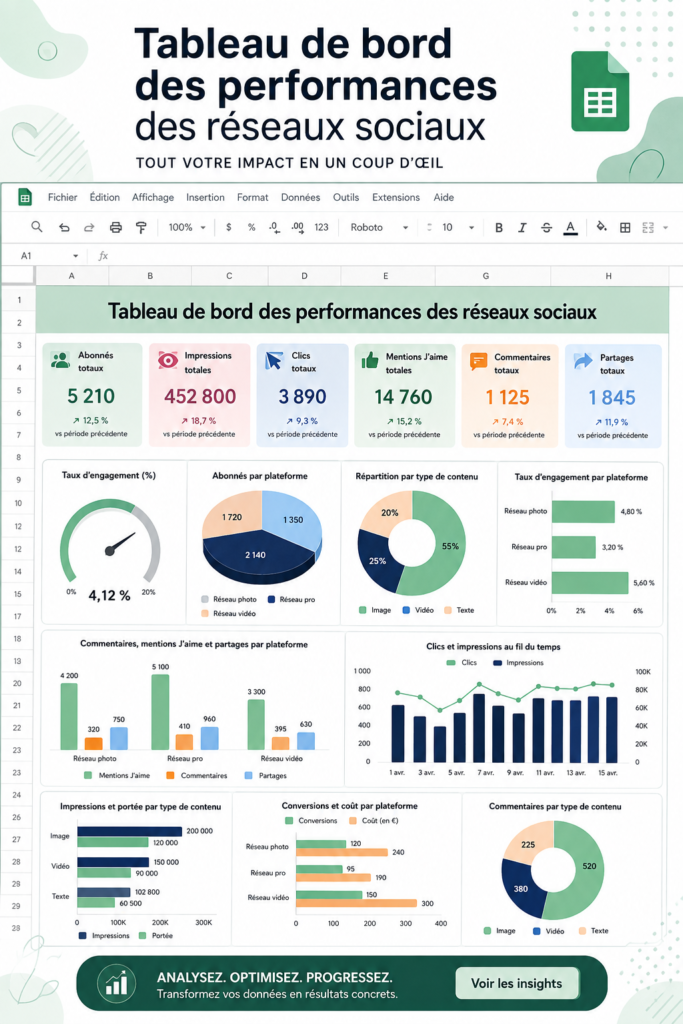This screenshot has height=1024, width=683.
Task: Open the fill color bucket
Action: point(601,227)
